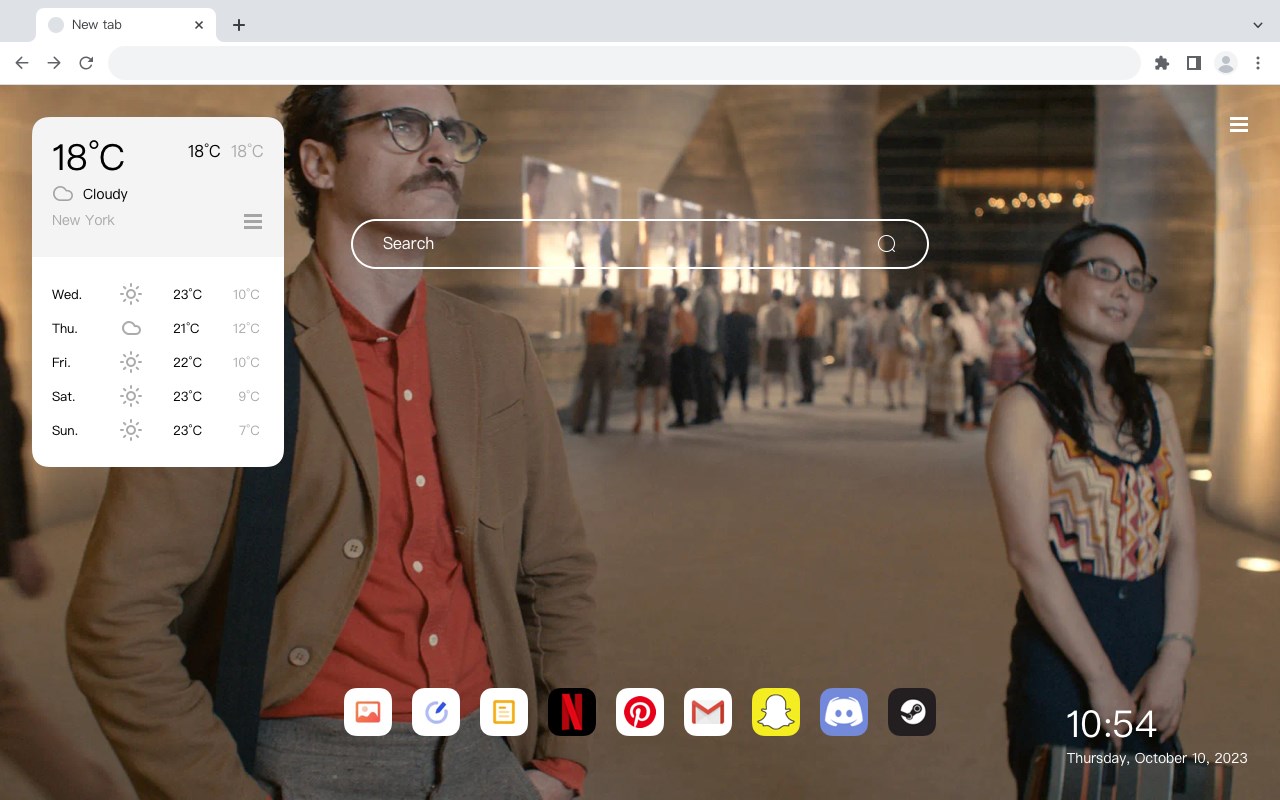Open the blue checkmark tasks shortcut
The width and height of the screenshot is (1280, 800).
pyautogui.click(x=436, y=712)
